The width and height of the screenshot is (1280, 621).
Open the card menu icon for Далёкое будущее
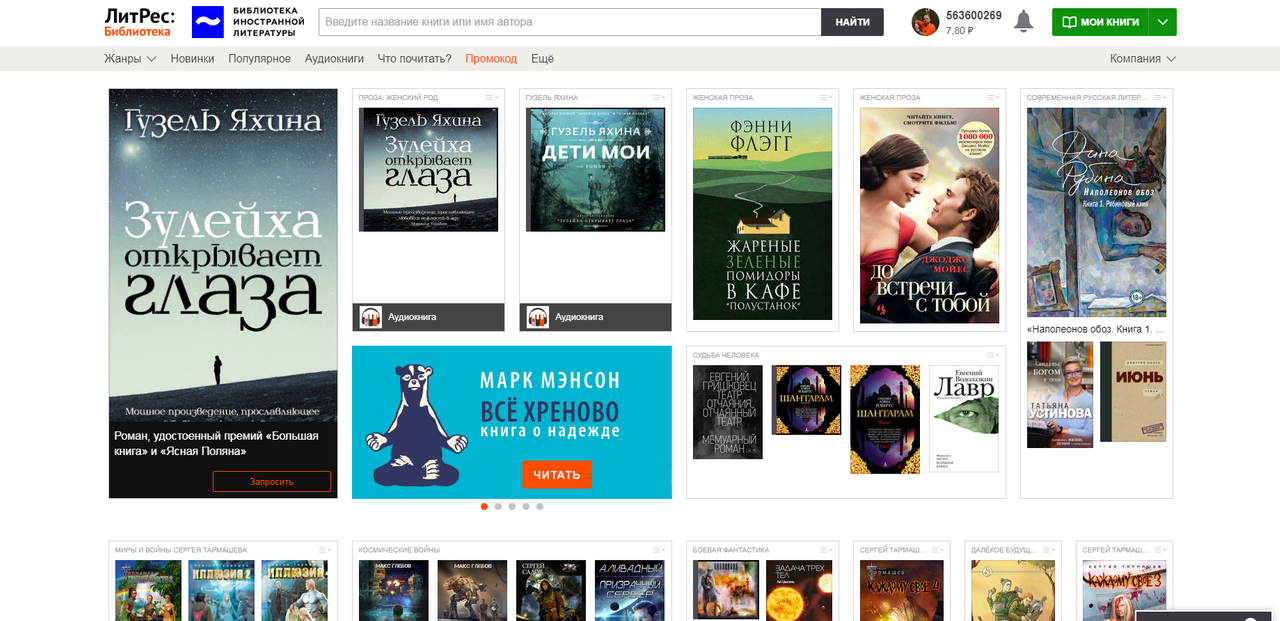1049,550
